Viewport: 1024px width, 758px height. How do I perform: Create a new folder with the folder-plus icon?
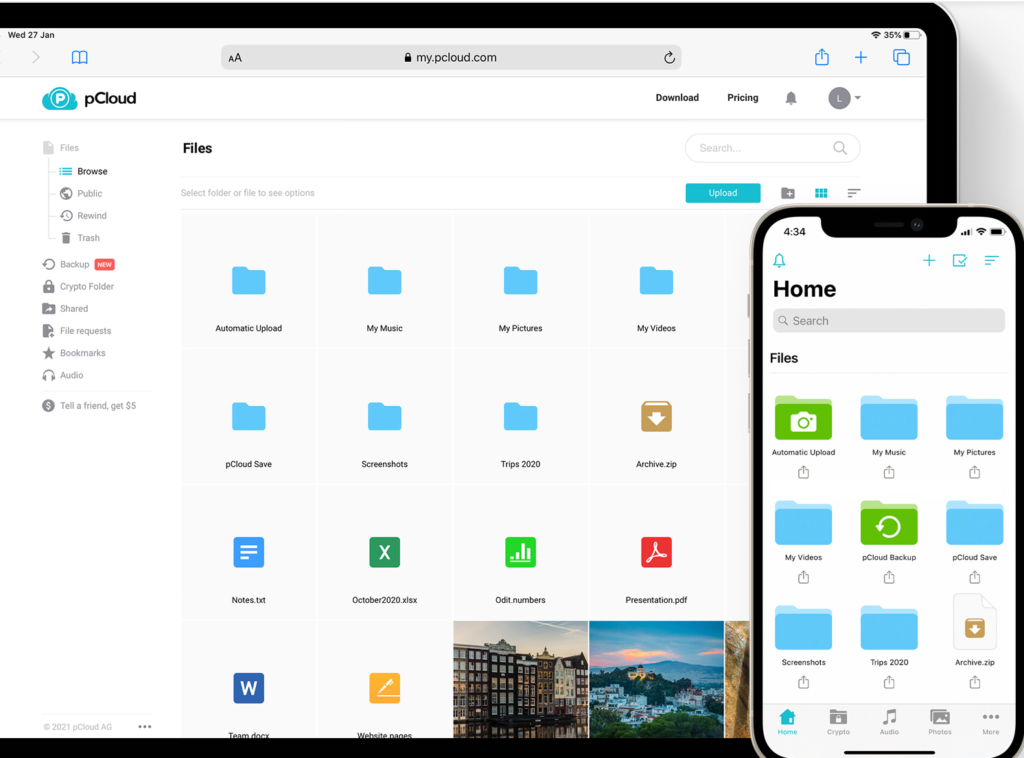pyautogui.click(x=787, y=192)
